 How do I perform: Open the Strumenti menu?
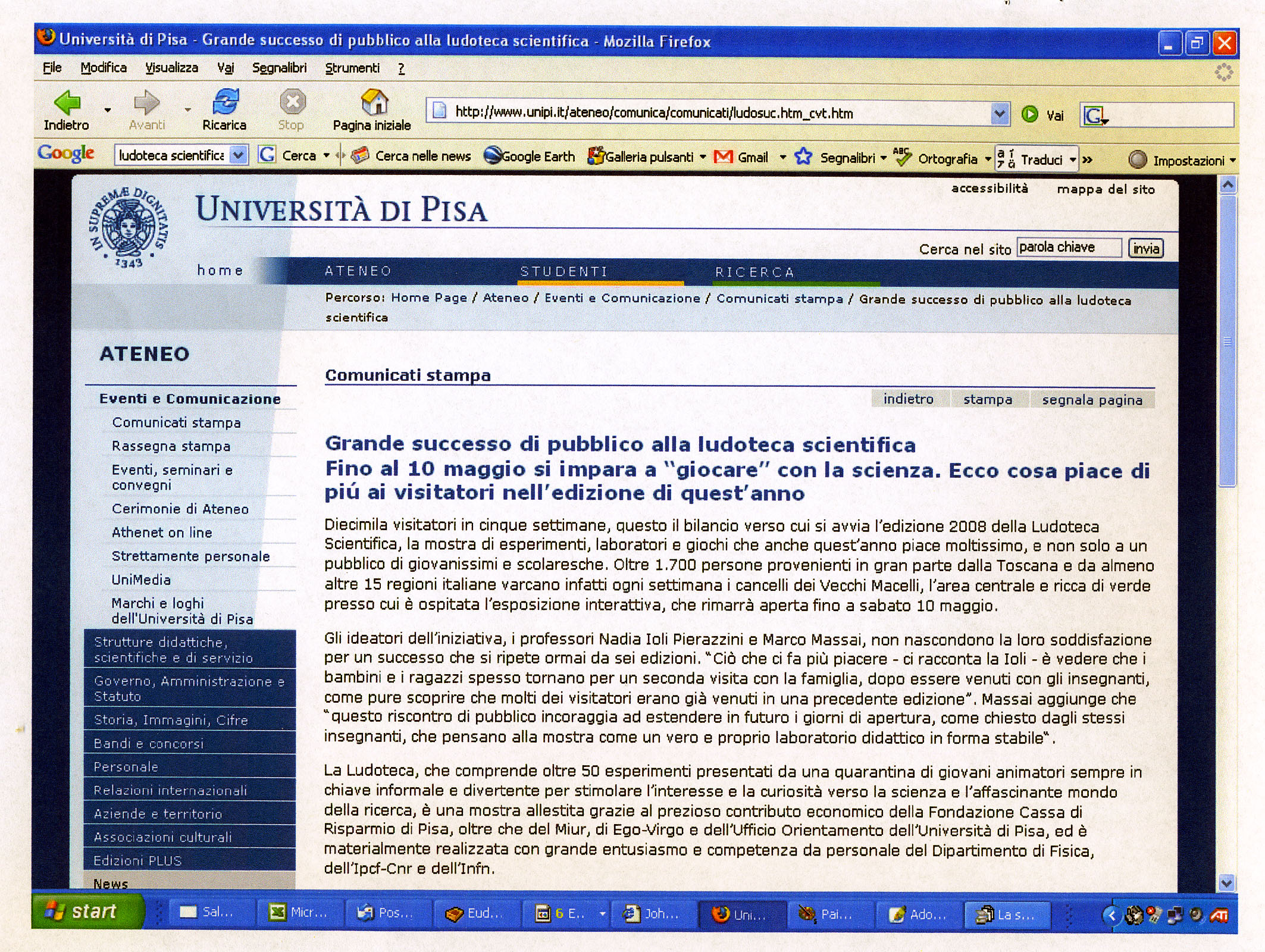coord(352,68)
